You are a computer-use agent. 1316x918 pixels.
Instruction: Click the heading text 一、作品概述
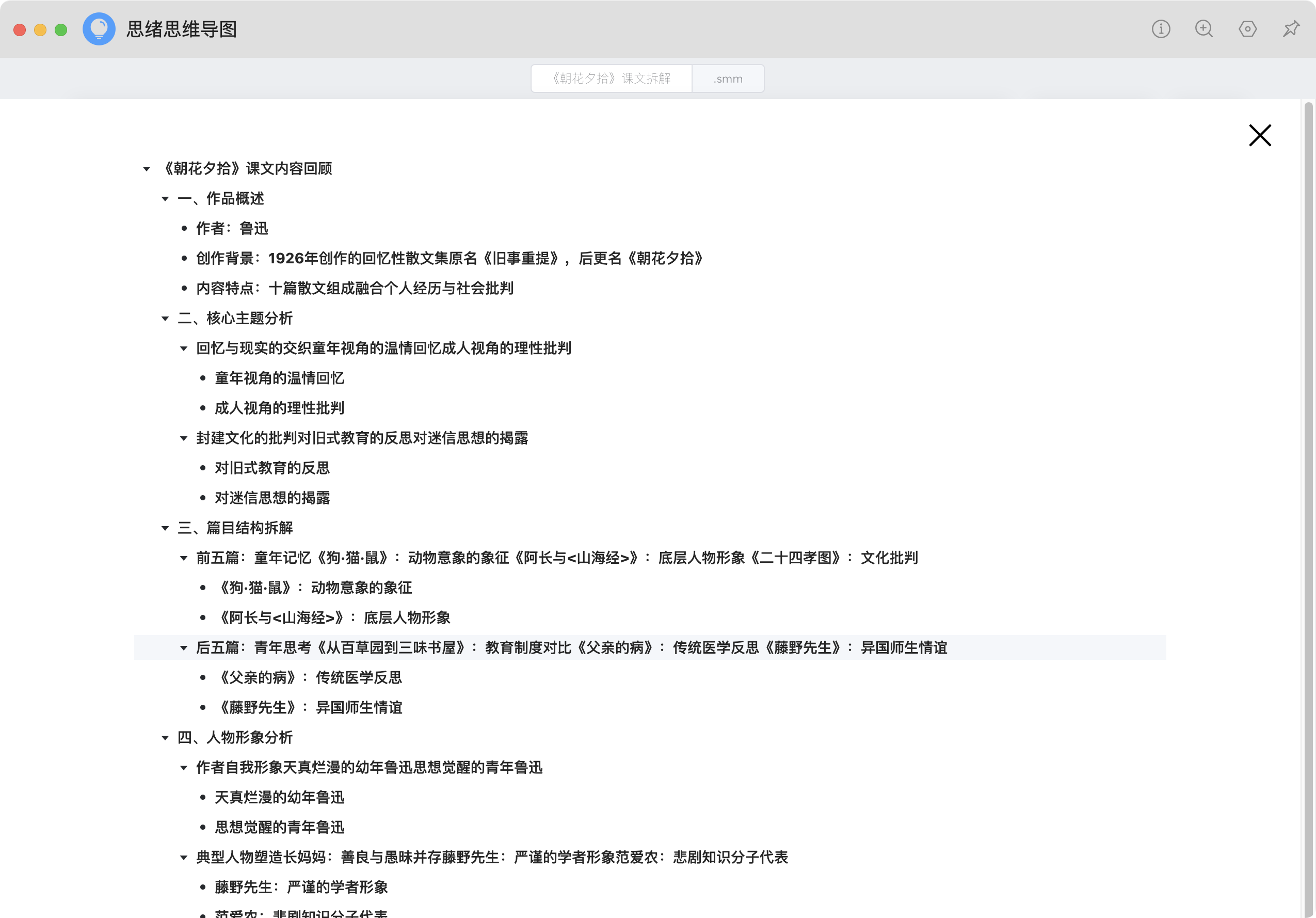tap(221, 198)
